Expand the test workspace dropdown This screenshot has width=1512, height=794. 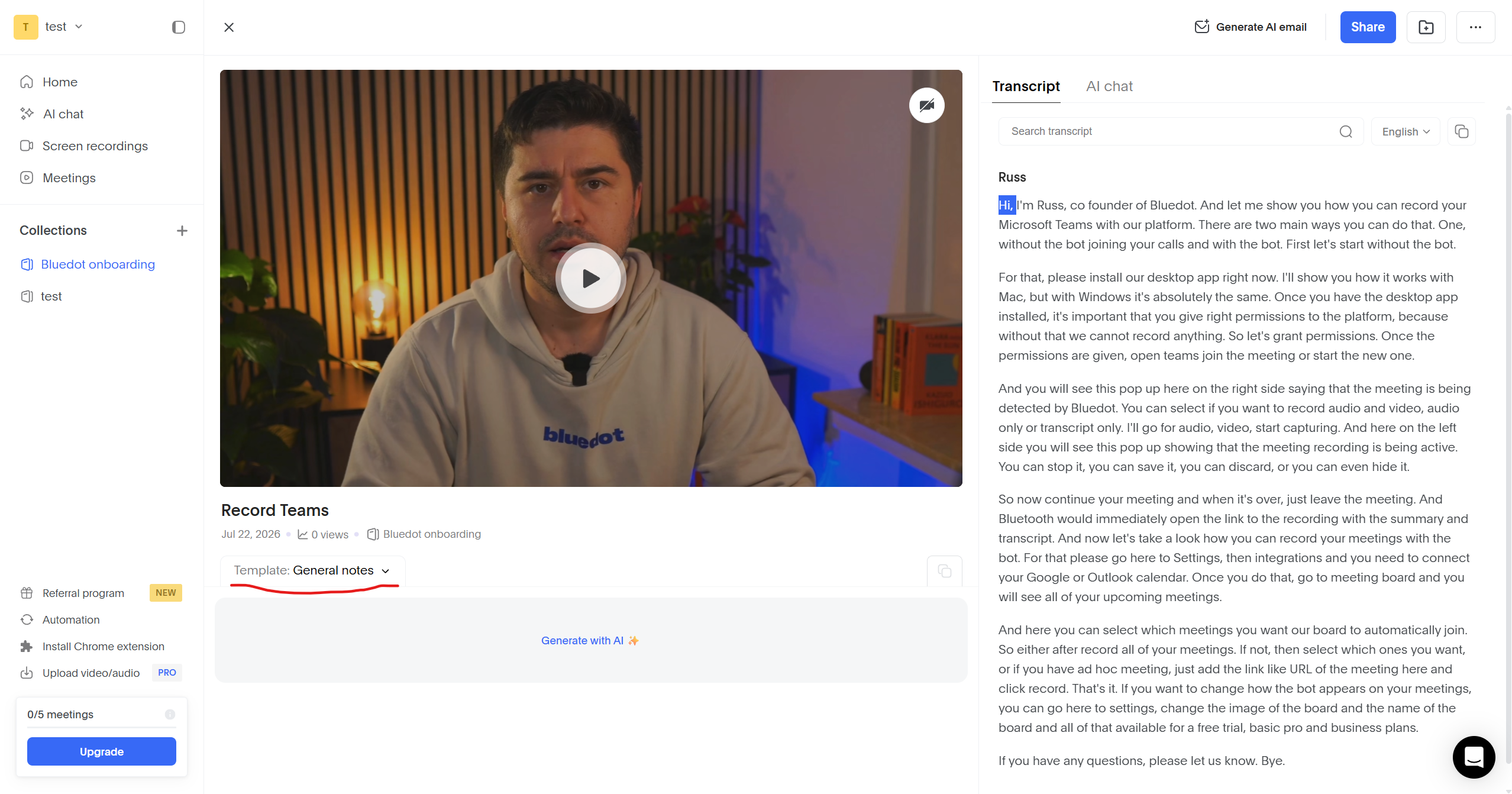point(79,27)
